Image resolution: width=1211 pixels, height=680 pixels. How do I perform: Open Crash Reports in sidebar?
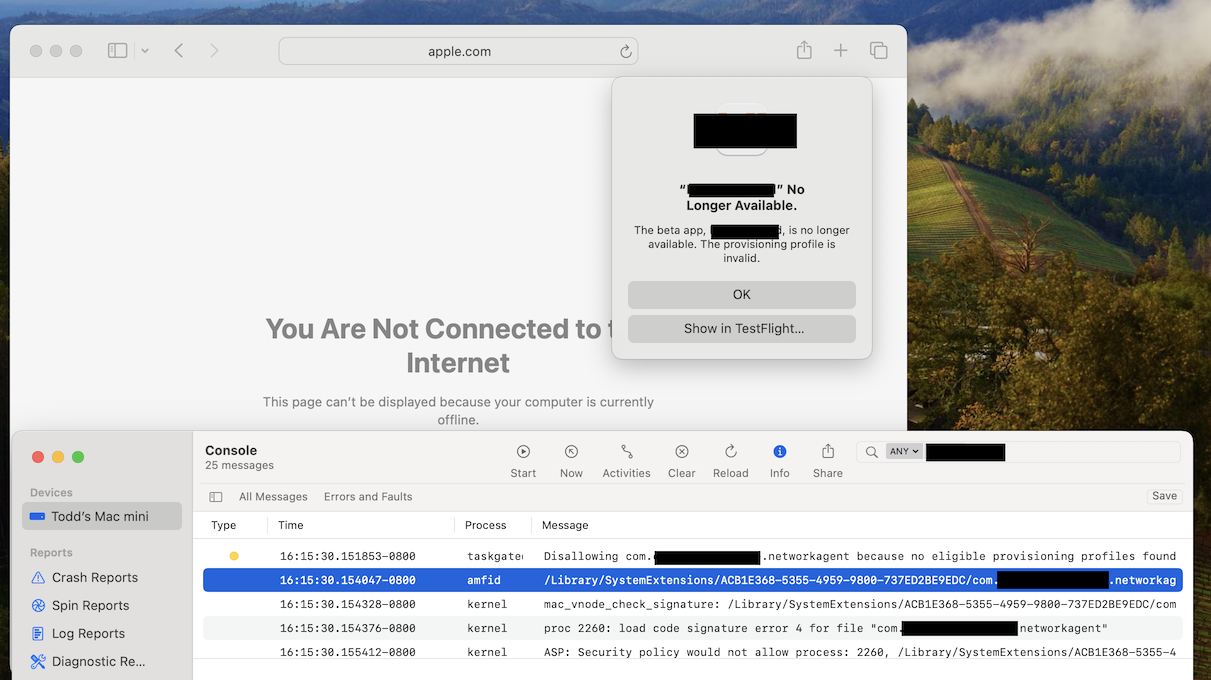pos(95,578)
